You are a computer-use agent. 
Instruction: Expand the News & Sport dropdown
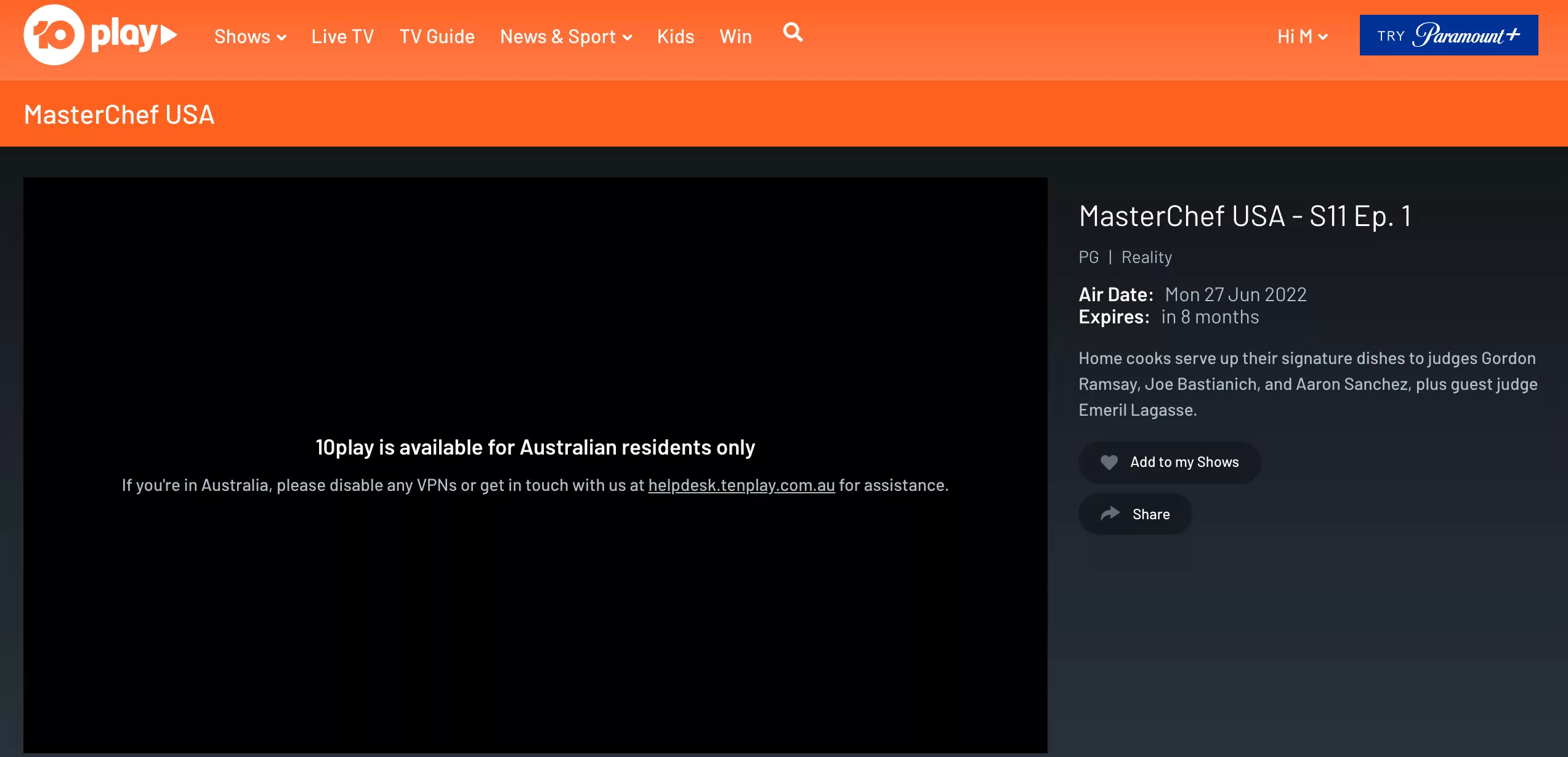pyautogui.click(x=566, y=36)
